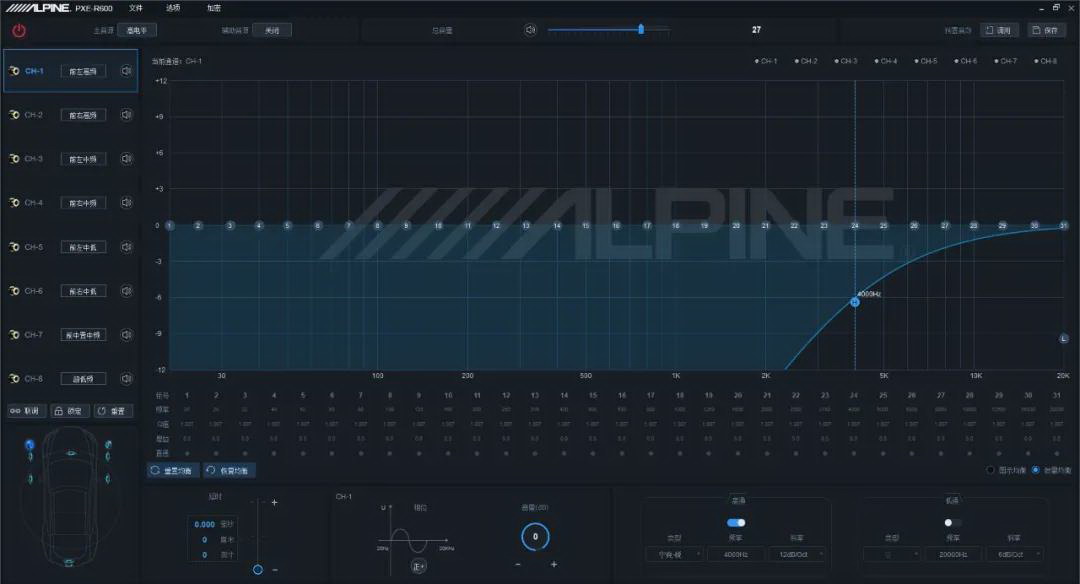Mute CH-4 speaker icon
Screen dimensions: 1080x584
tap(127, 202)
